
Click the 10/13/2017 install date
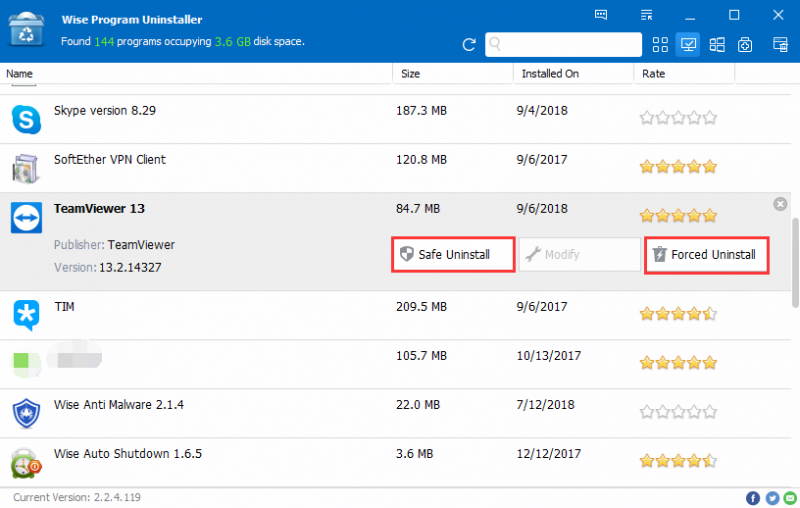coord(548,355)
